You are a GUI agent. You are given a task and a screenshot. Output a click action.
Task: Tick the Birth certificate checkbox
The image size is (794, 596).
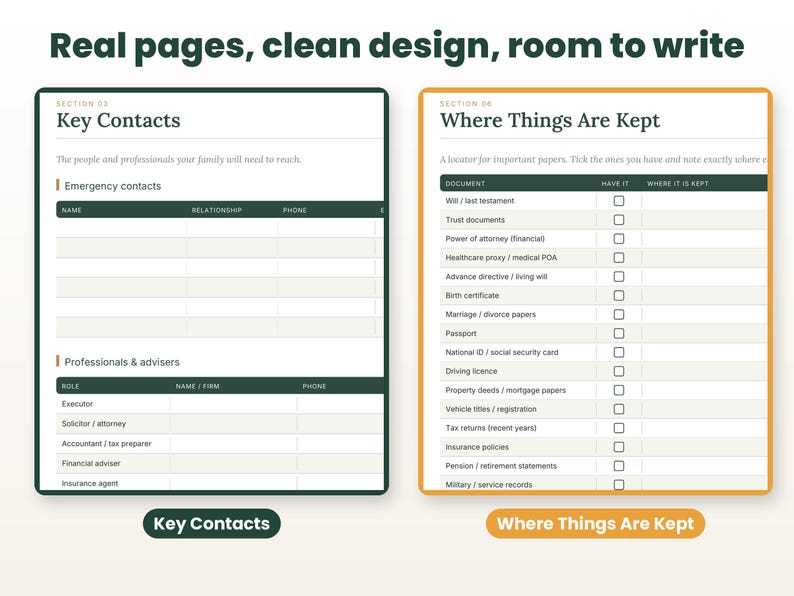[x=618, y=295]
